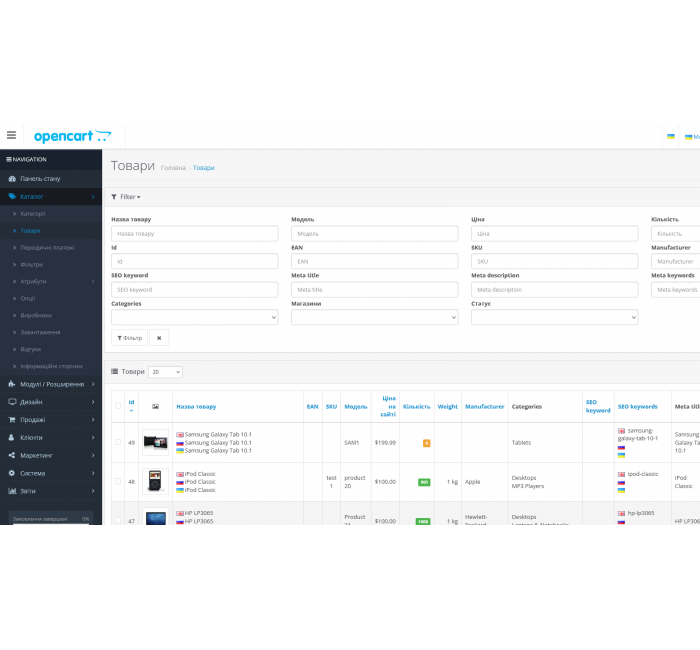700x650 pixels.
Task: Click the Панель стану dashboard icon
Action: (x=12, y=179)
